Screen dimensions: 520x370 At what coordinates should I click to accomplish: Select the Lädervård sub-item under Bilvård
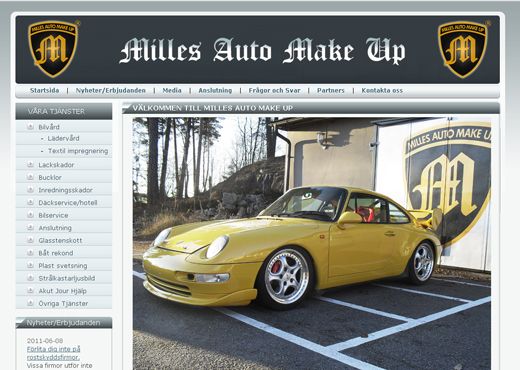click(x=63, y=138)
